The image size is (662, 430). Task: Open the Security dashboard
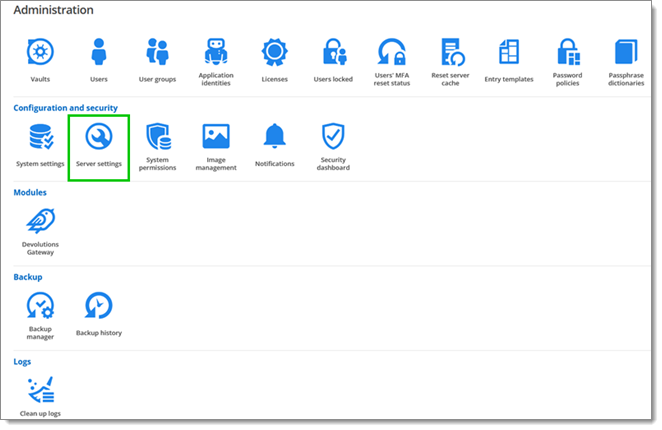point(333,137)
